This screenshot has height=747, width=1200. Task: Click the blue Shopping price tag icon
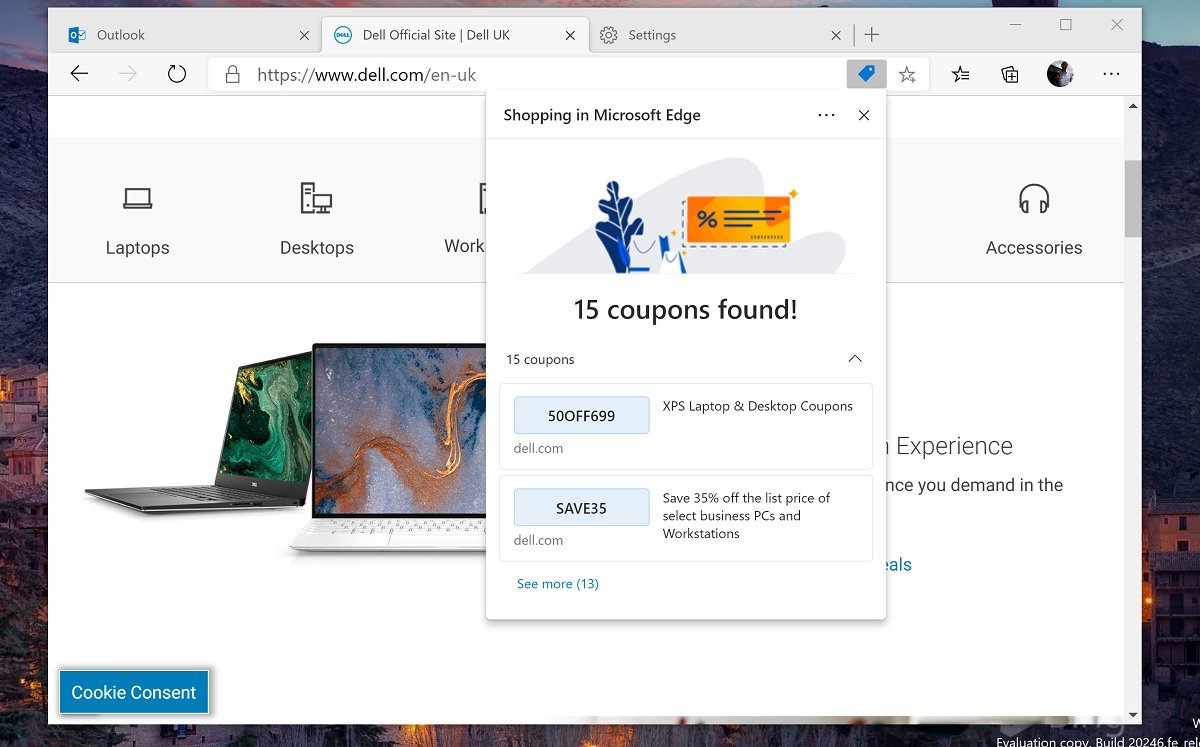point(866,74)
